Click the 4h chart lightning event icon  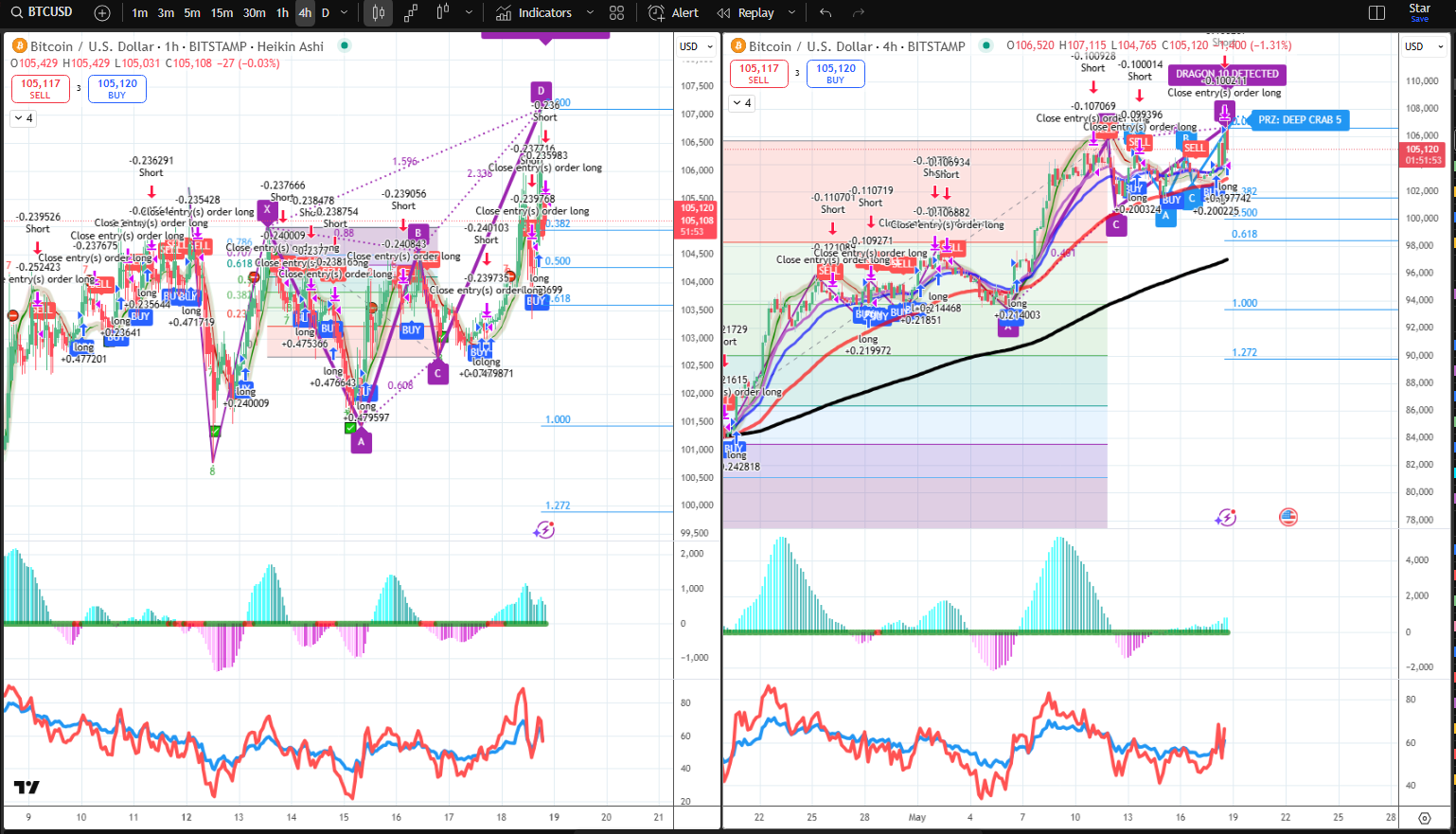1226,517
